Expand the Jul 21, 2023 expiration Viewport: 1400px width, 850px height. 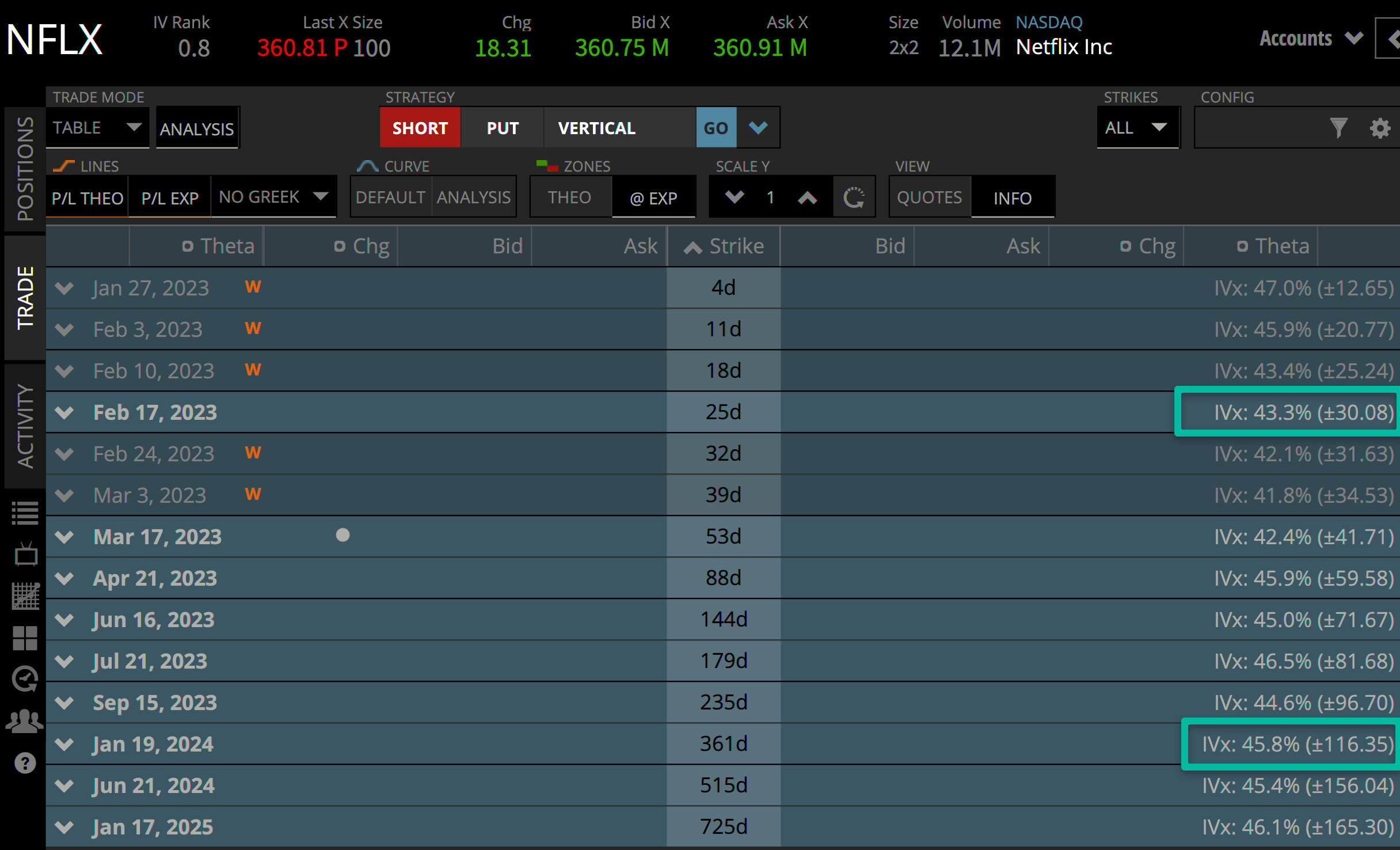[64, 661]
